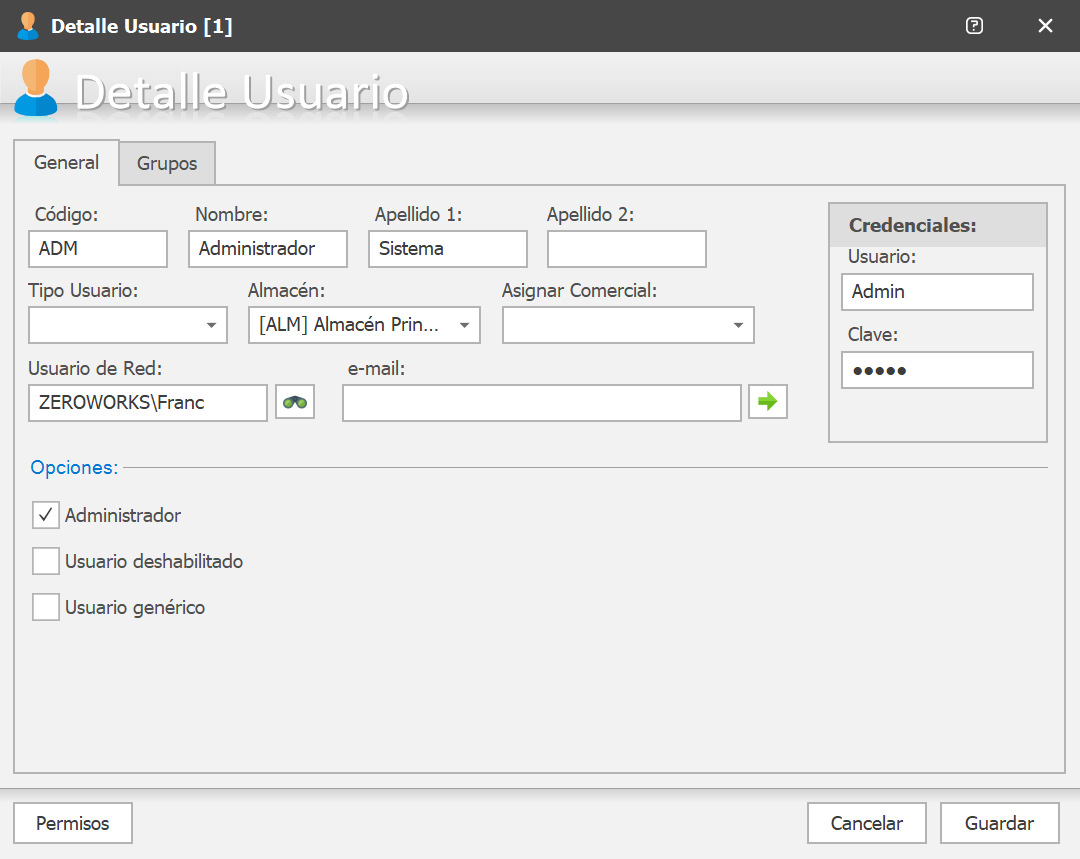The height and width of the screenshot is (859, 1080).
Task: Click the Clave label text
Action: point(873,335)
